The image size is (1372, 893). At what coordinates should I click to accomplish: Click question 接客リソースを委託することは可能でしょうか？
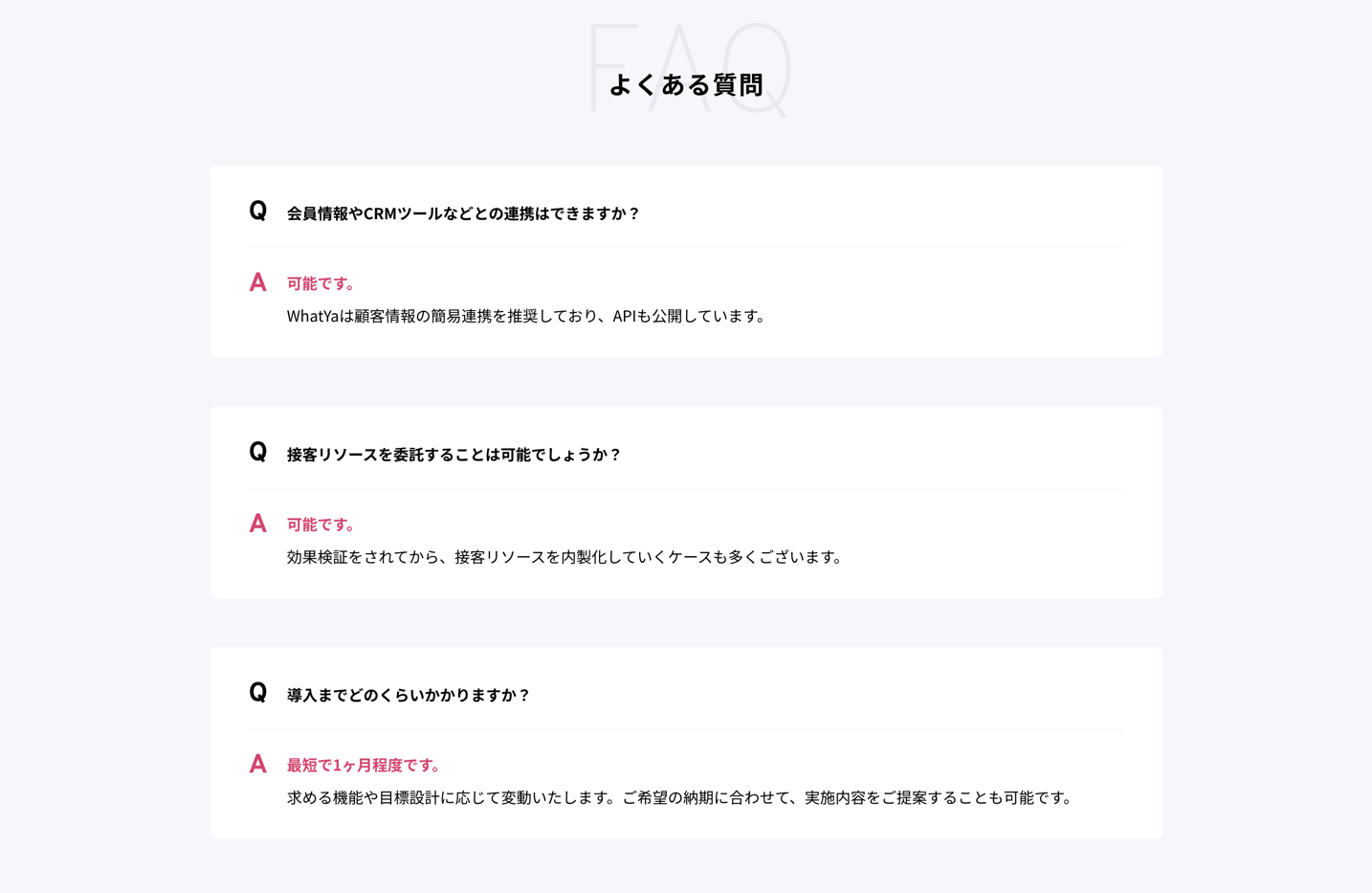click(454, 455)
